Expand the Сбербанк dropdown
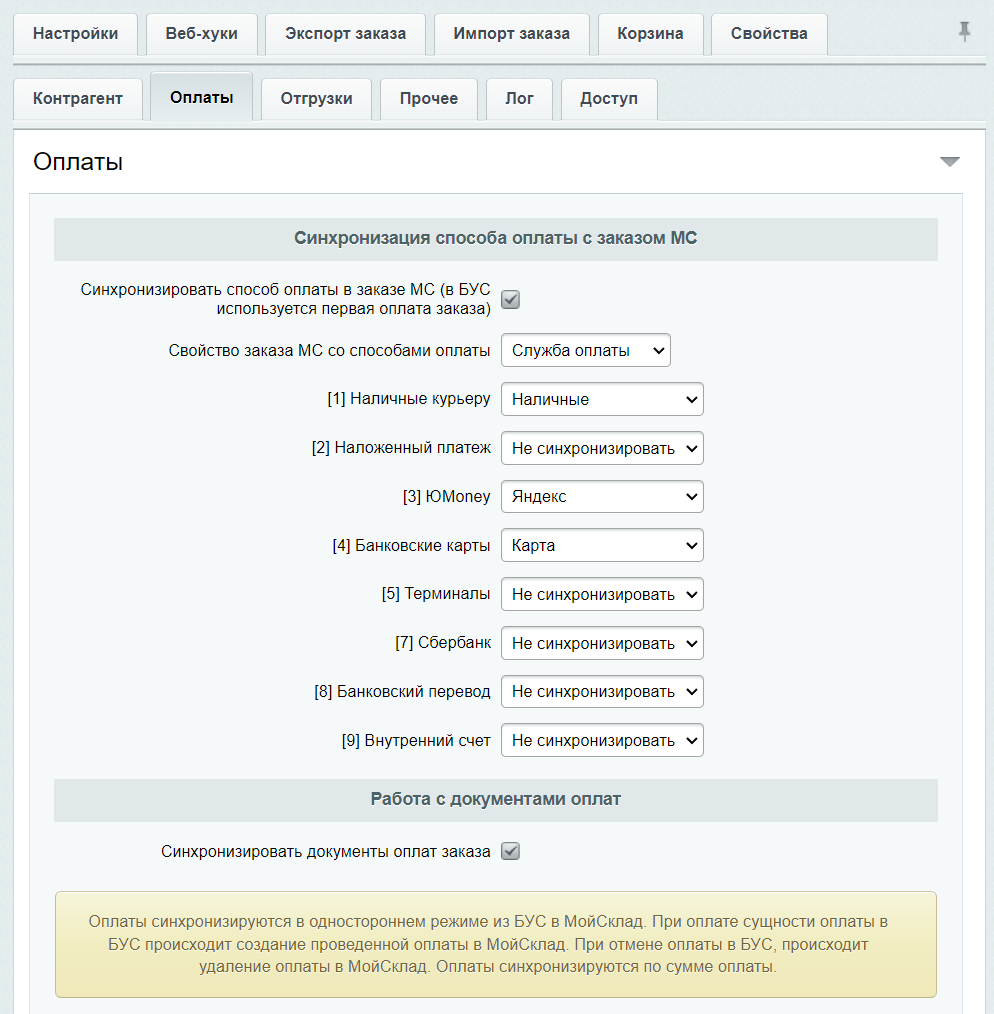Image resolution: width=994 pixels, height=1014 pixels. point(602,643)
